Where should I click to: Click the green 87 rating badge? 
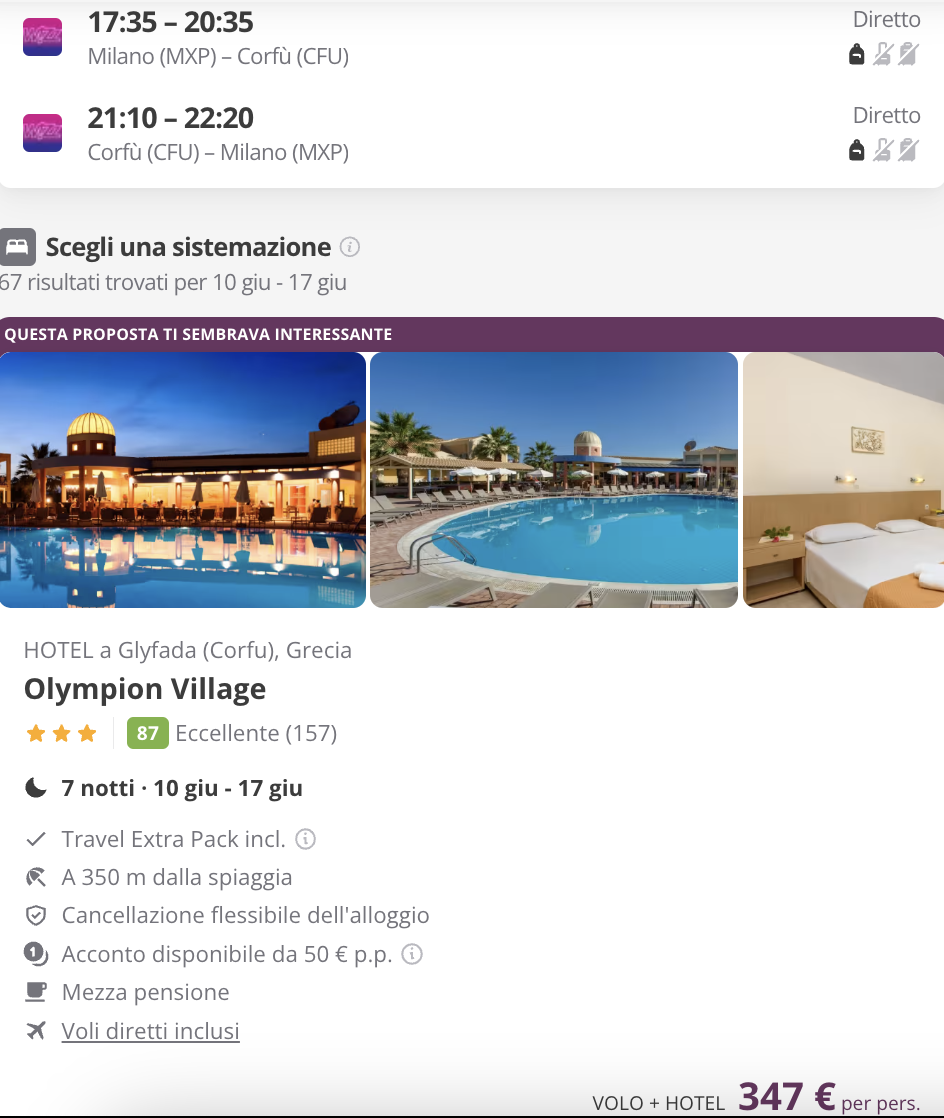[148, 733]
